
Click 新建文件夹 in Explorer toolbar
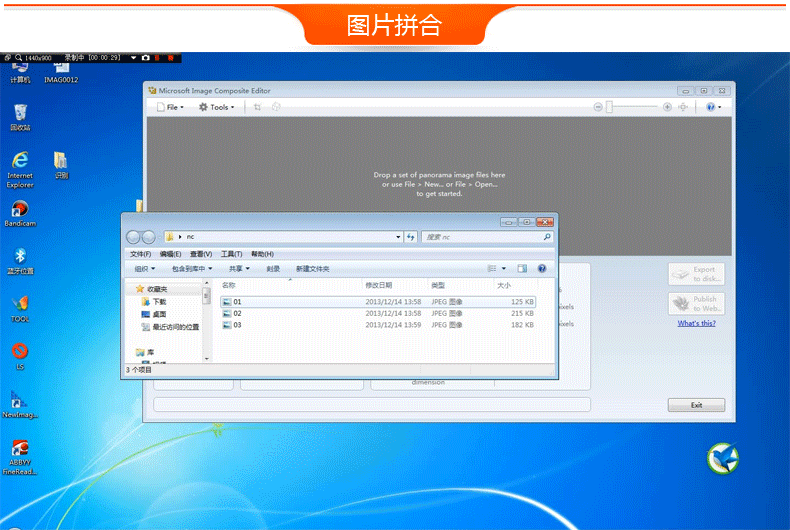(x=312, y=269)
